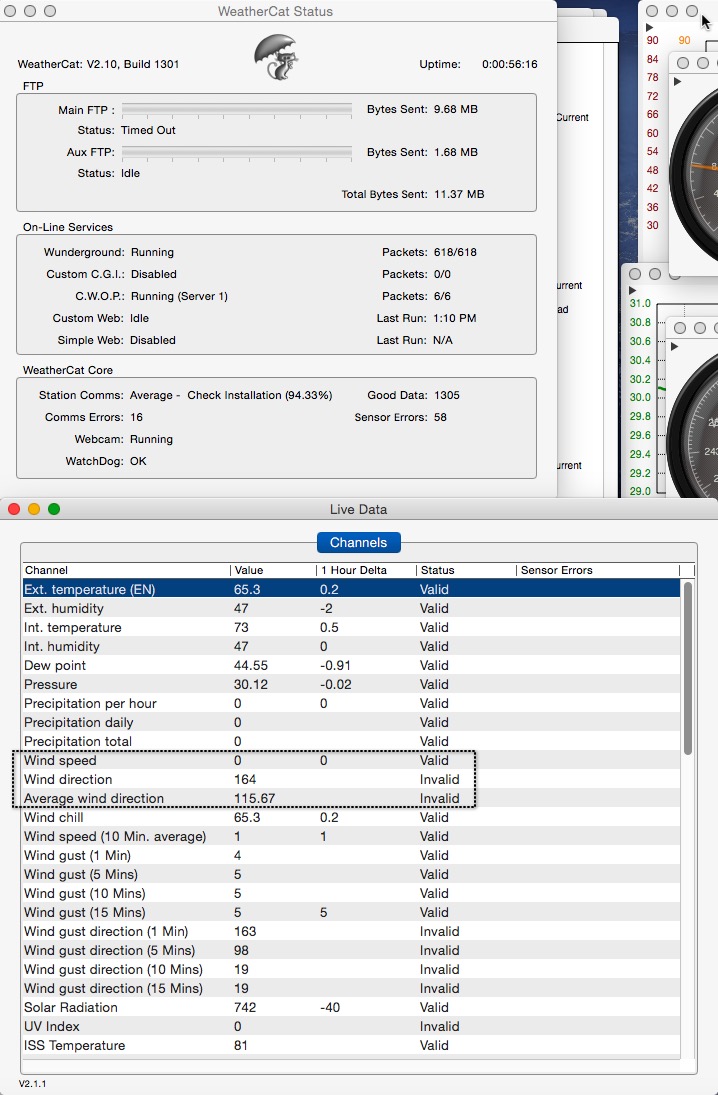The image size is (718, 1095).
Task: Sort by the Value column header
Action: (273, 570)
